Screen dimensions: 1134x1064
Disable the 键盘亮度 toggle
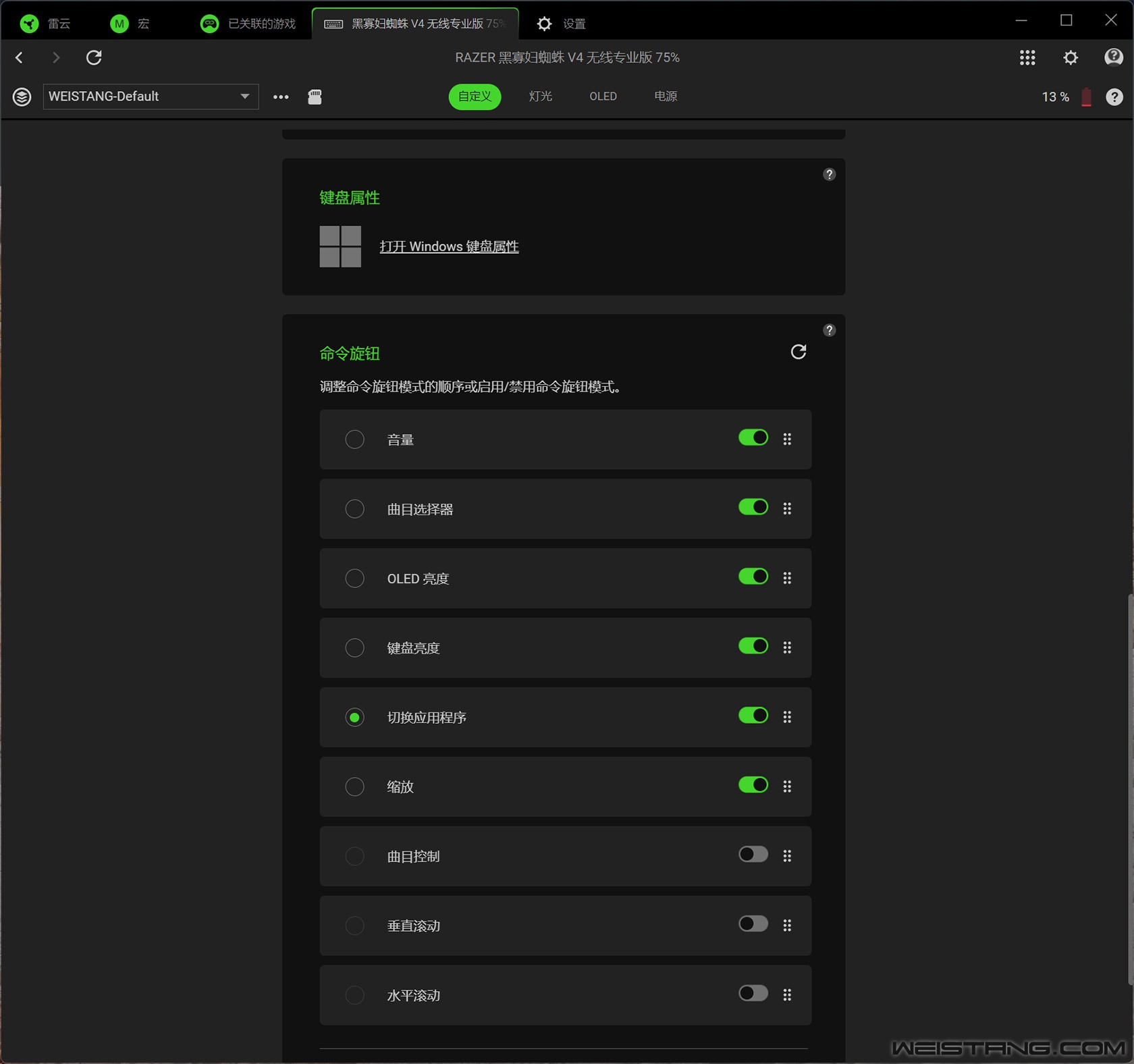click(x=753, y=646)
